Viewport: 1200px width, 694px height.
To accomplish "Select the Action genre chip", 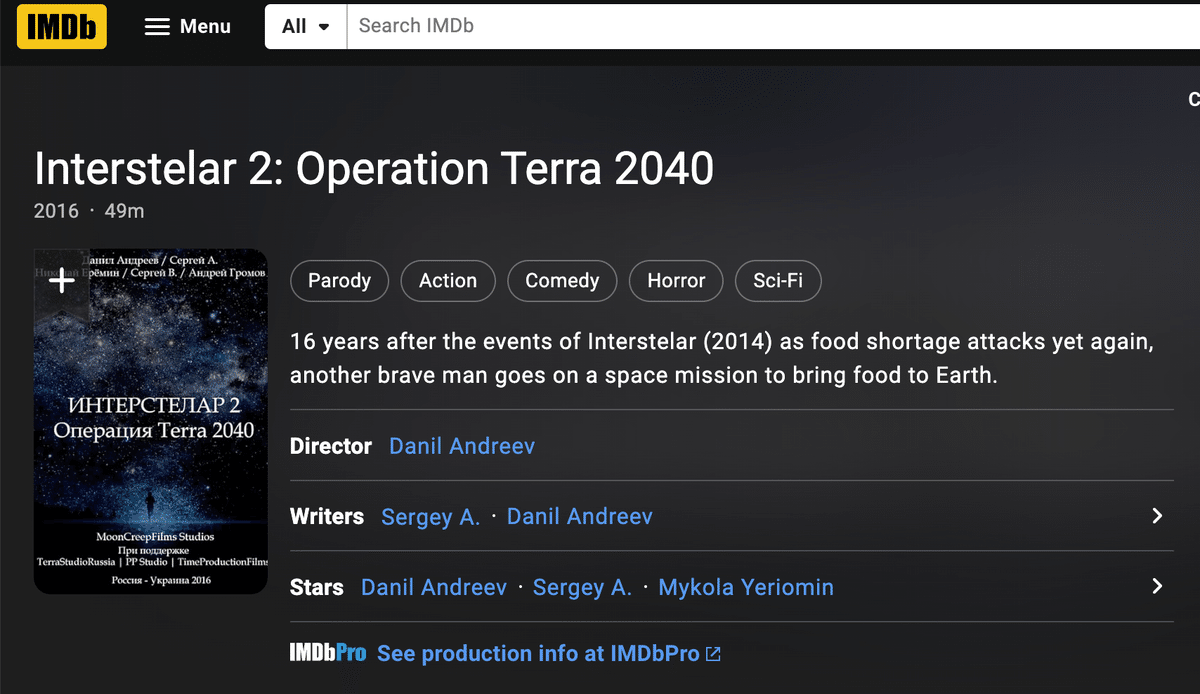I will [x=448, y=281].
